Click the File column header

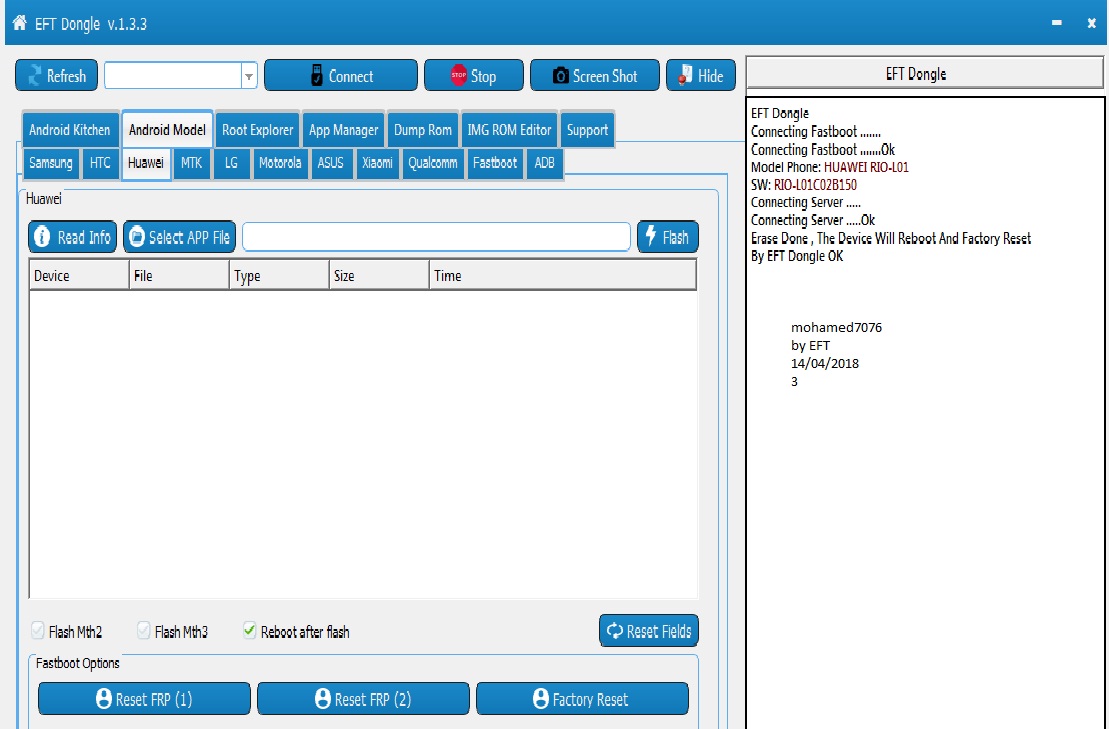click(x=180, y=276)
